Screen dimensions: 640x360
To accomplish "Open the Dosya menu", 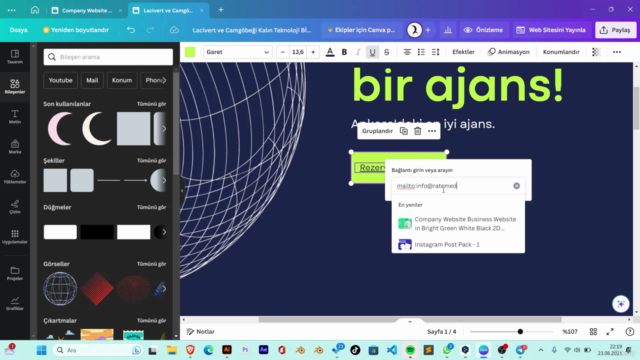I will coord(18,30).
